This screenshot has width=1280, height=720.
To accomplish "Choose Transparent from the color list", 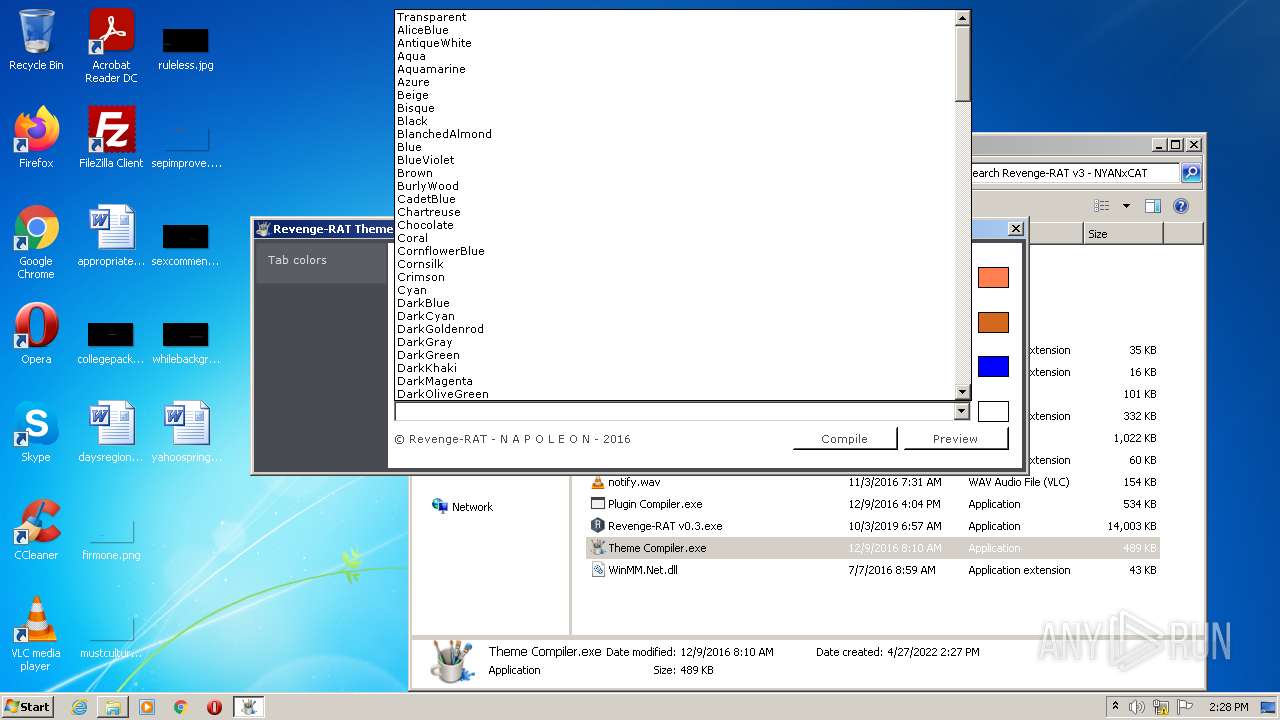I will point(675,17).
